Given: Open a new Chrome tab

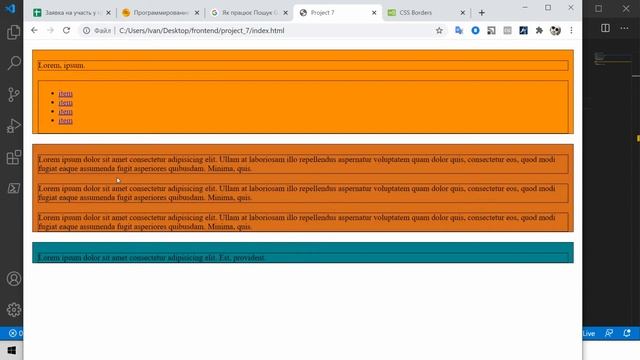Looking at the screenshot, I should click(x=482, y=13).
